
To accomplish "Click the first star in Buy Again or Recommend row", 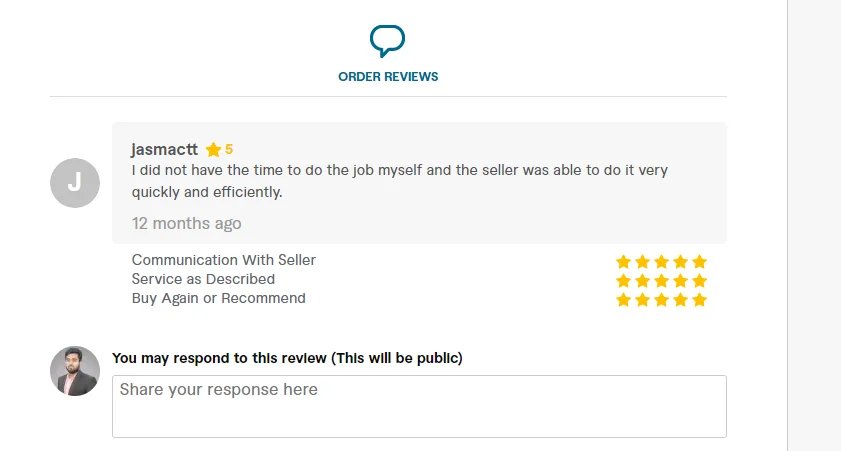I will 623,300.
